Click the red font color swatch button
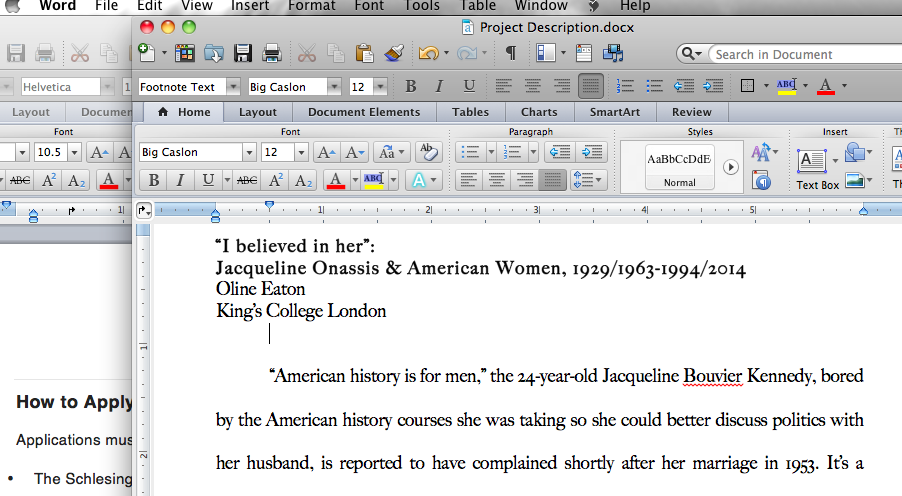Screen dimensions: 902x496 [x=336, y=181]
